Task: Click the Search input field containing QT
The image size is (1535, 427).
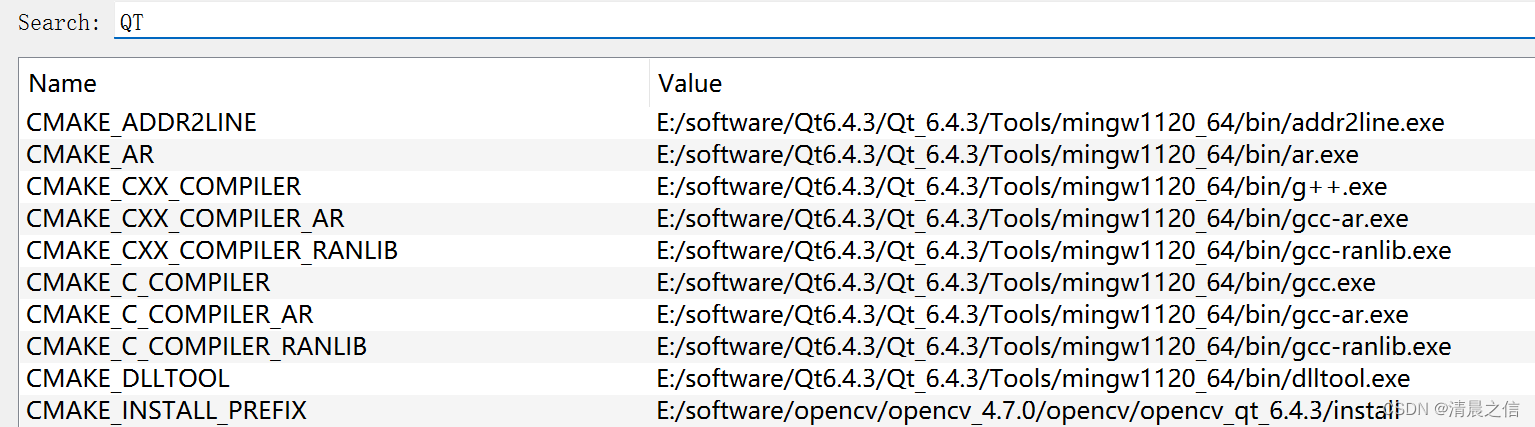Action: (824, 22)
